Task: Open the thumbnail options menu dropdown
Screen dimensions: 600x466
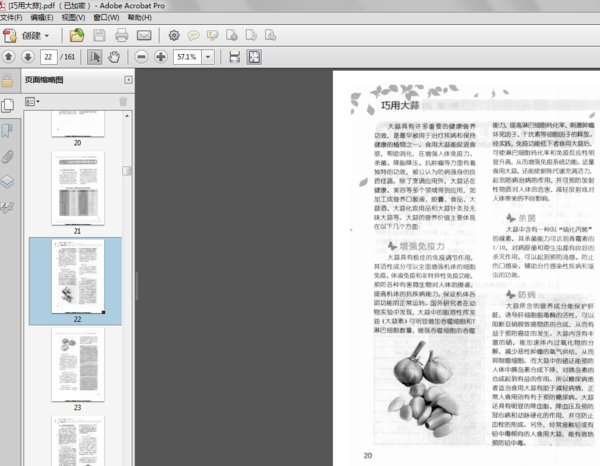Action: 32,101
